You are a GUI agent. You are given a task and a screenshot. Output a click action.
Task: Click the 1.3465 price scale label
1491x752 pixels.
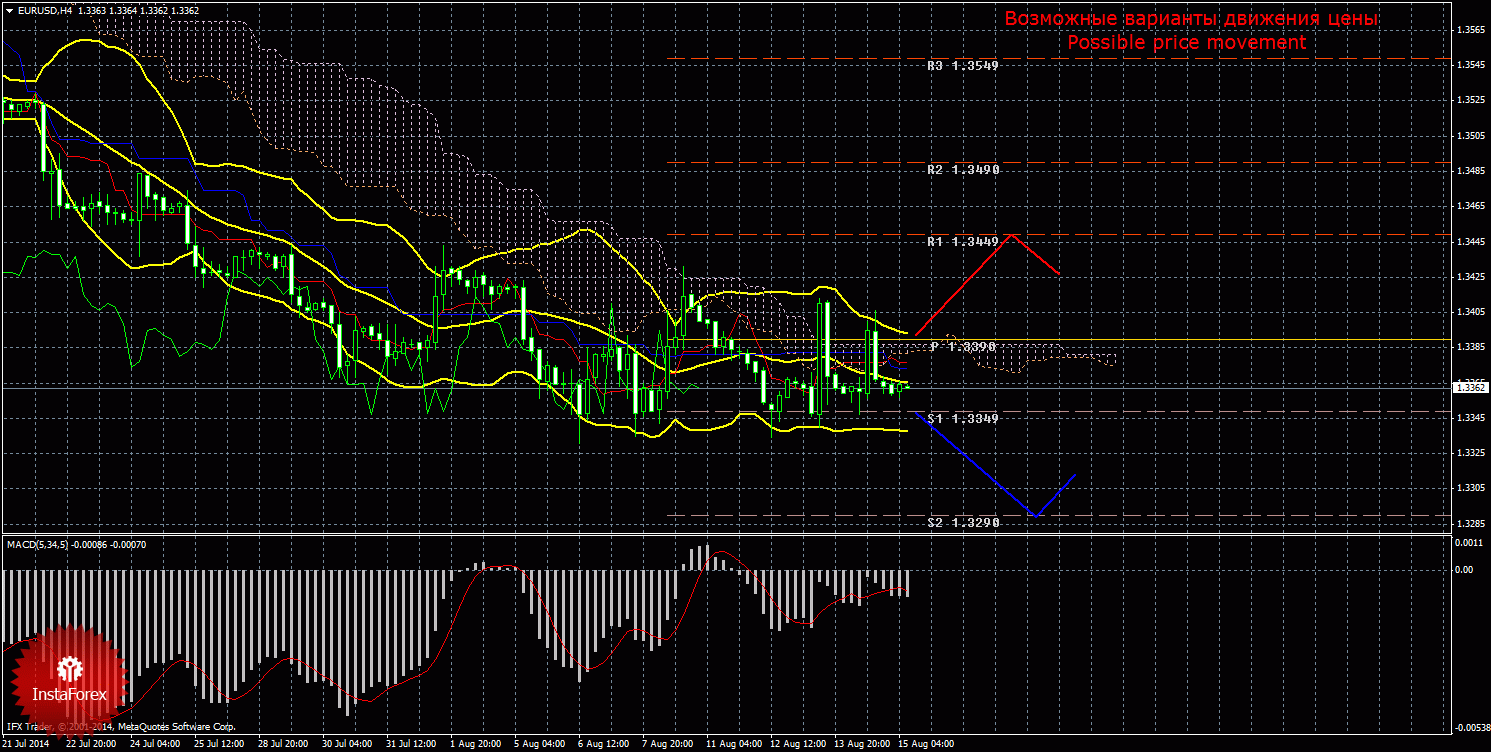click(x=1470, y=206)
